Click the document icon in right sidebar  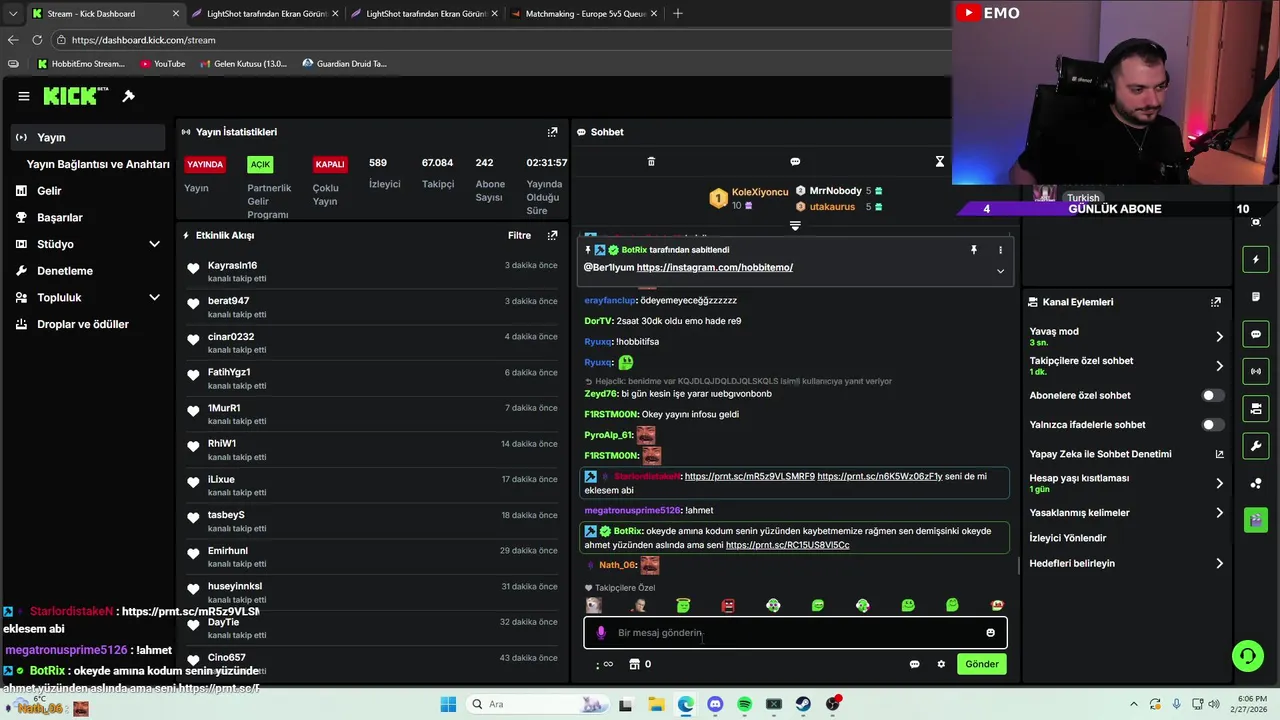click(1256, 297)
